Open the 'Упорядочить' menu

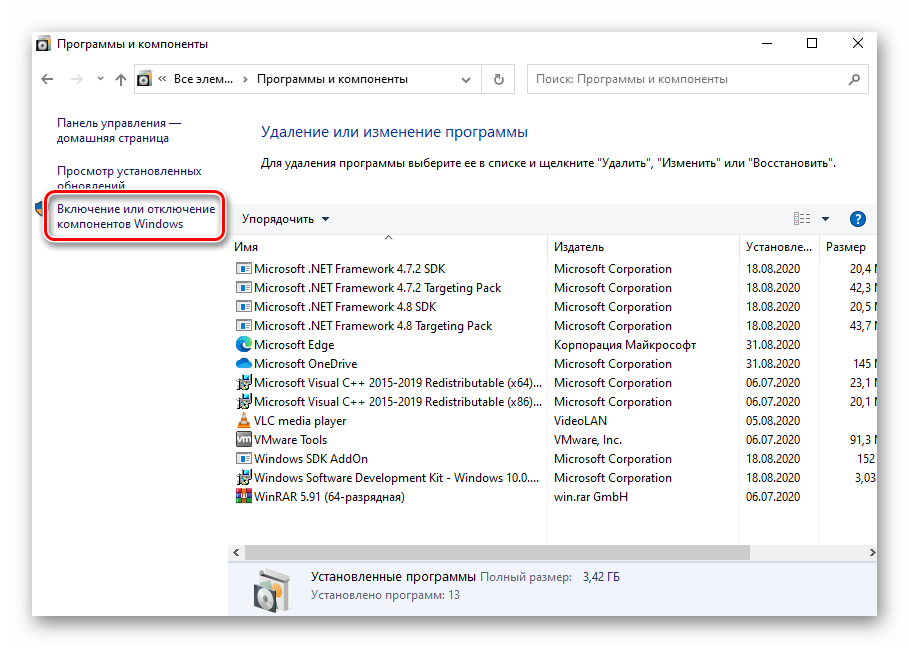[285, 219]
